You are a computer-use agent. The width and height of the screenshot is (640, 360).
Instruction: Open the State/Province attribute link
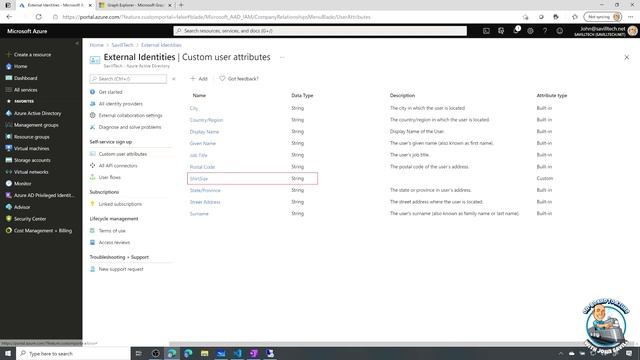[205, 190]
